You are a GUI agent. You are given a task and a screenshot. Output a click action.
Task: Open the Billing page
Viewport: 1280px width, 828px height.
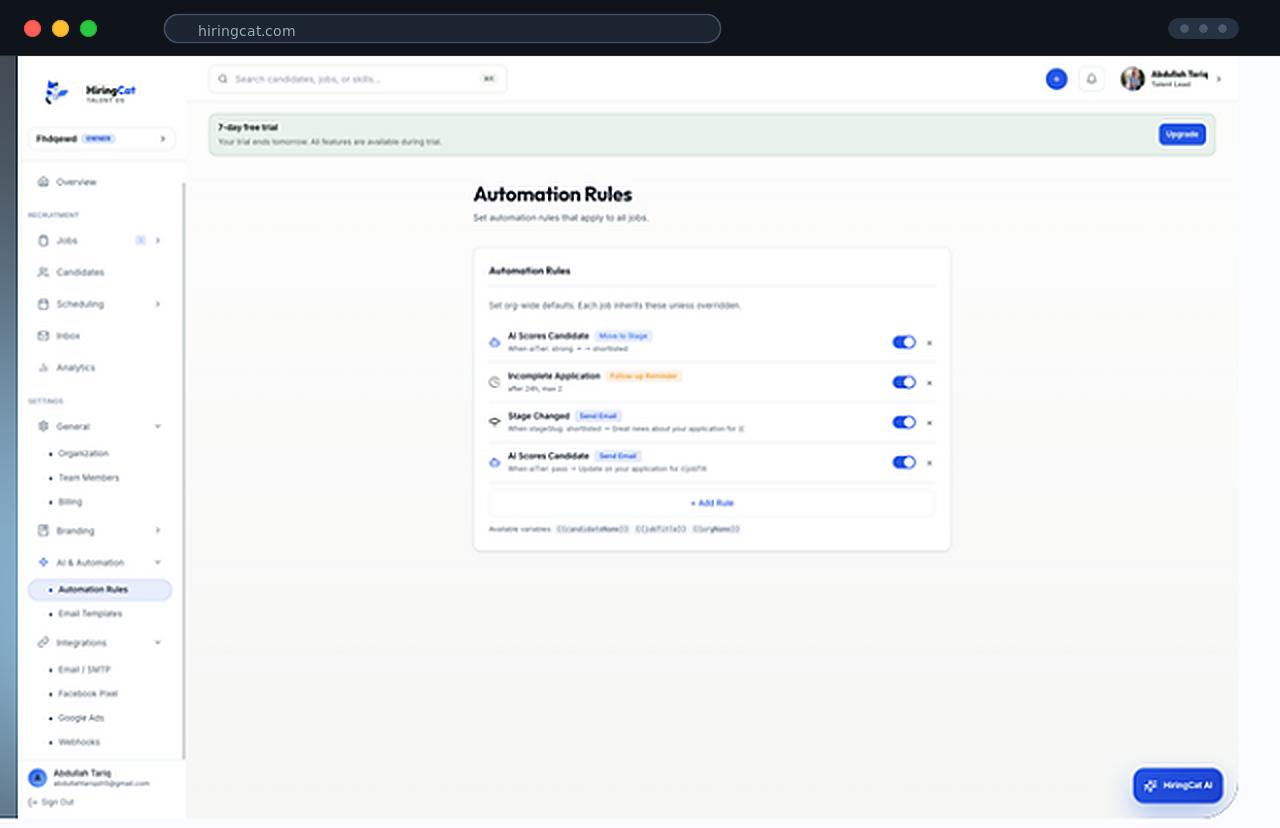69,502
